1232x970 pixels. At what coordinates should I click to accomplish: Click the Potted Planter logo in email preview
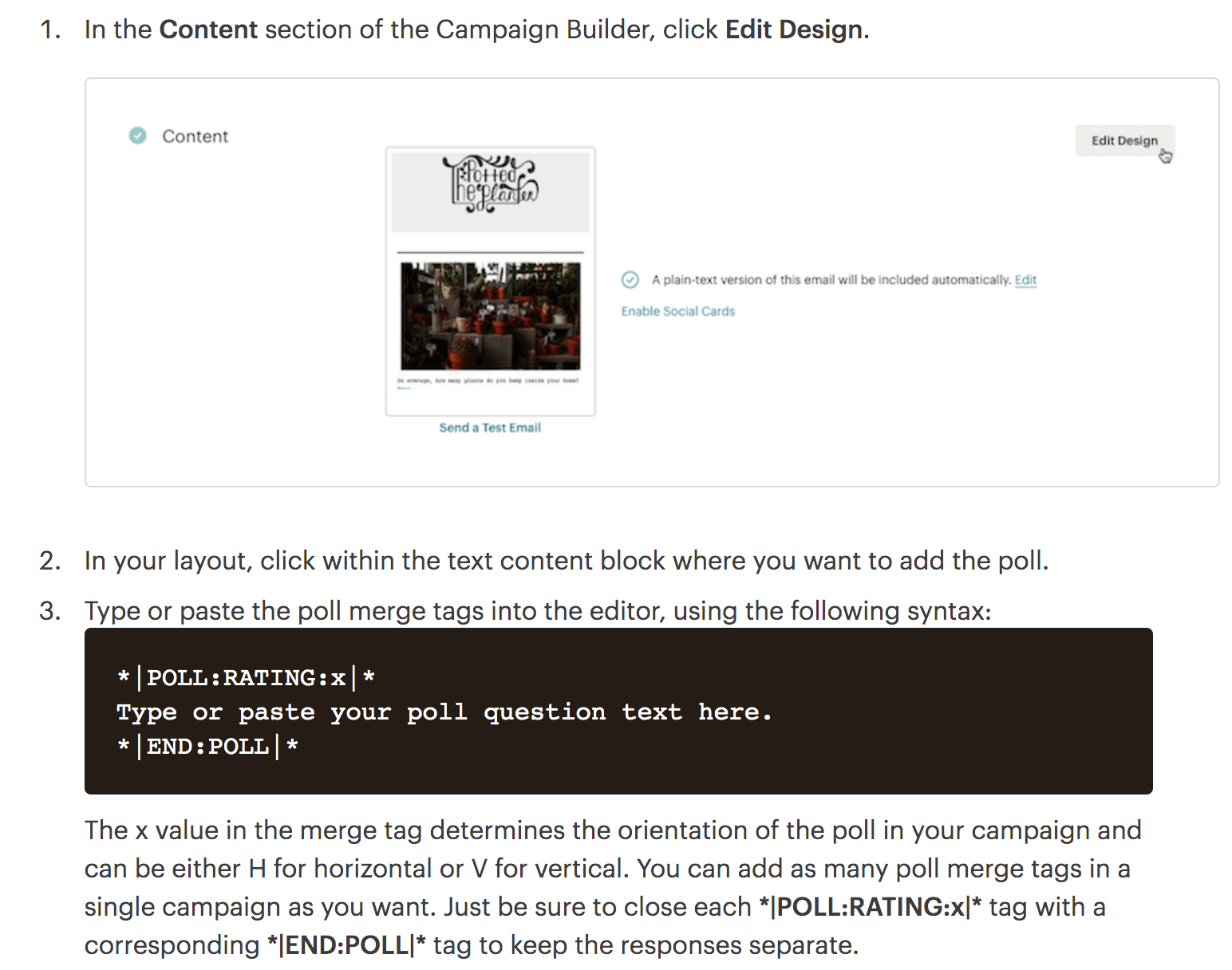coord(490,185)
